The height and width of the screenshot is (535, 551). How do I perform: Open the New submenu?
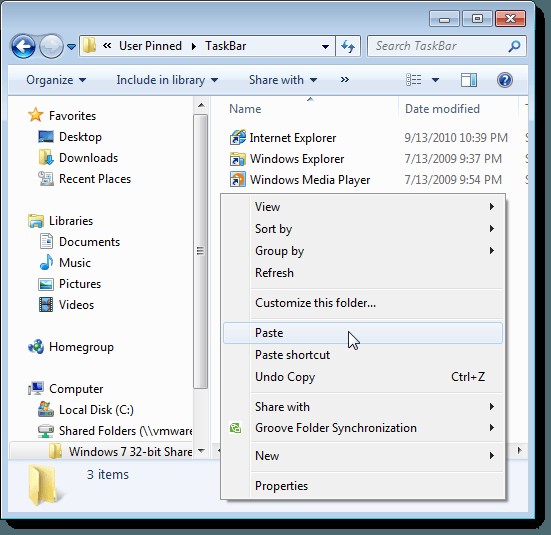click(x=363, y=456)
